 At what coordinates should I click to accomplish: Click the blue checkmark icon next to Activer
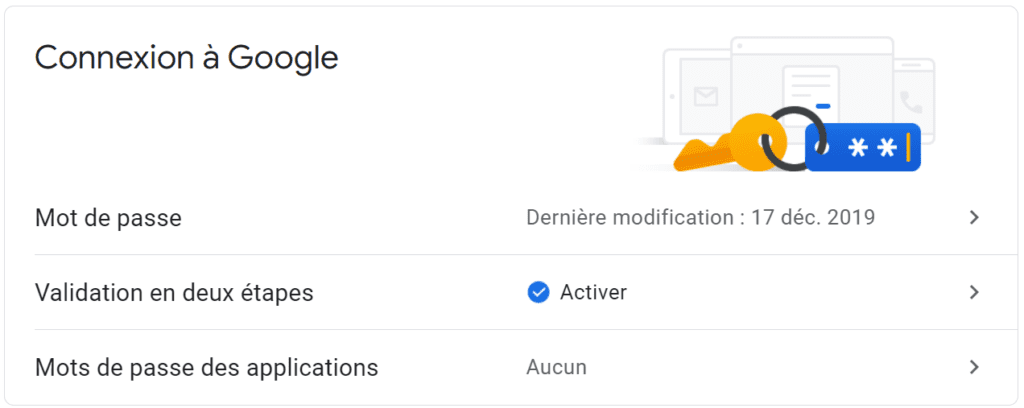point(538,292)
